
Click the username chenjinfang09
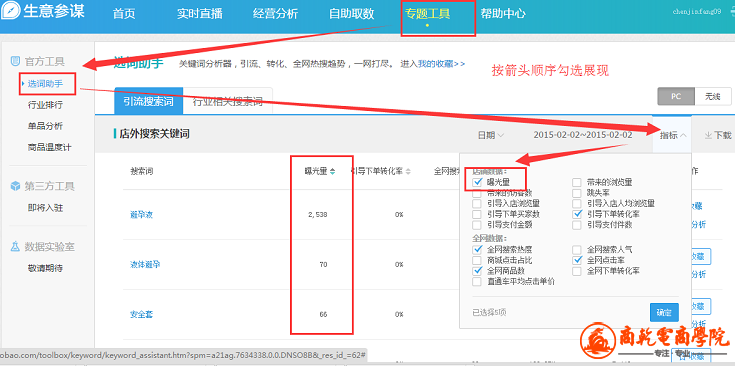pos(697,12)
